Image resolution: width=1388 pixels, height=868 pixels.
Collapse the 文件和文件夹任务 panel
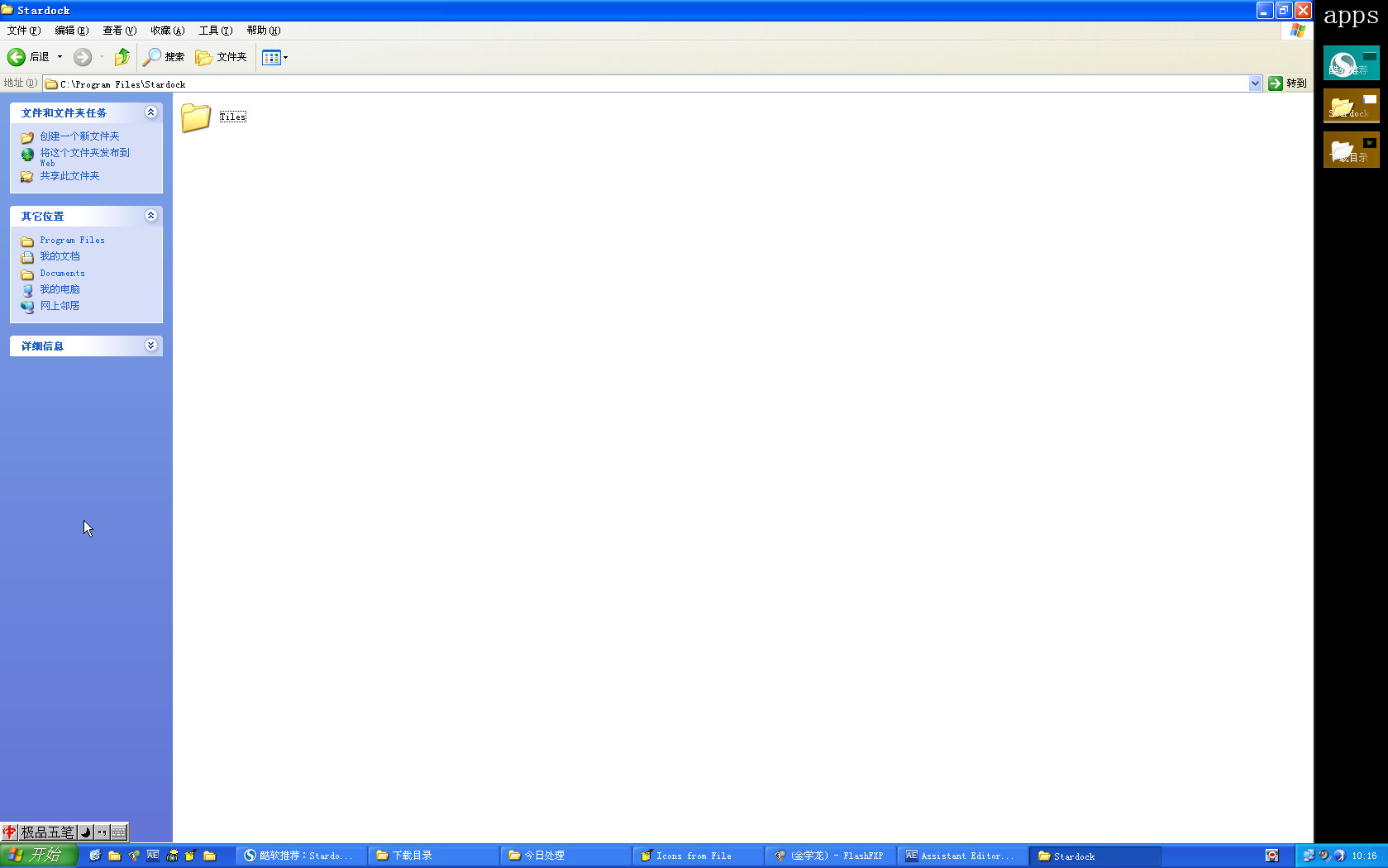(x=150, y=112)
